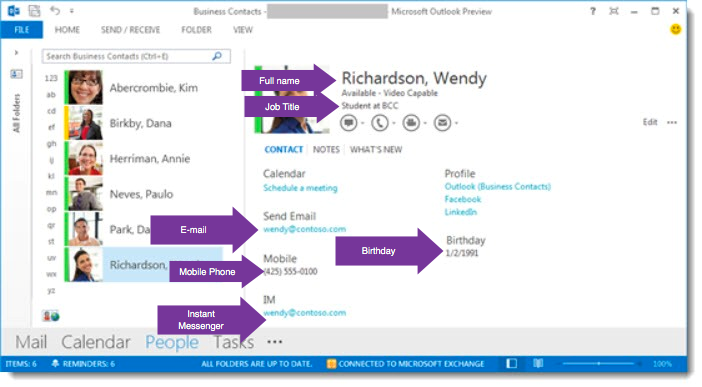Open the help question mark icon
The image size is (702, 387).
[593, 11]
